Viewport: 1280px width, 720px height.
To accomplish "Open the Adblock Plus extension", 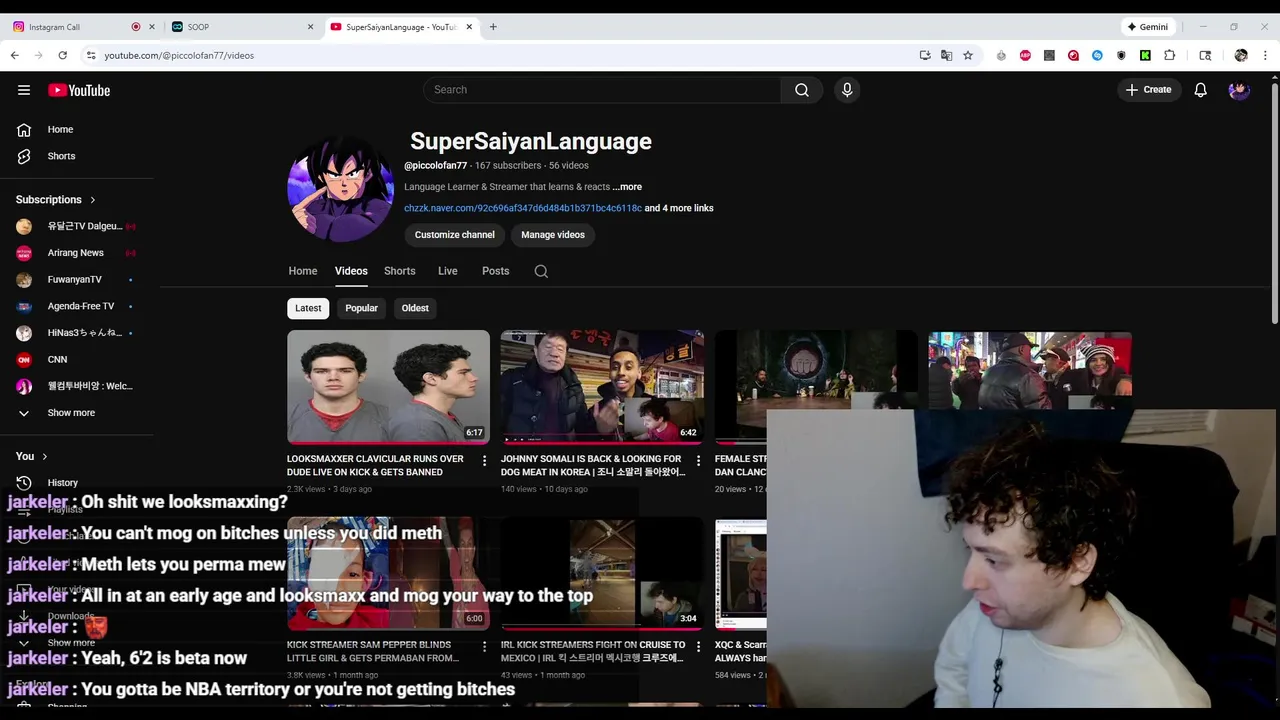I will [1025, 55].
